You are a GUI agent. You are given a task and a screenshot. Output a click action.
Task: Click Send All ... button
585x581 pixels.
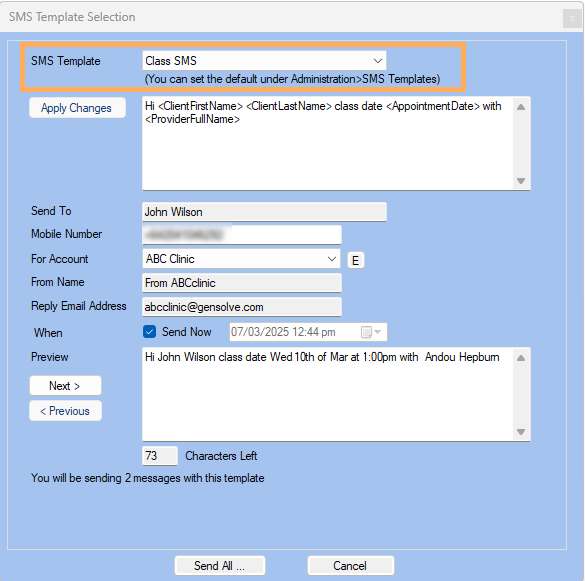click(x=220, y=566)
